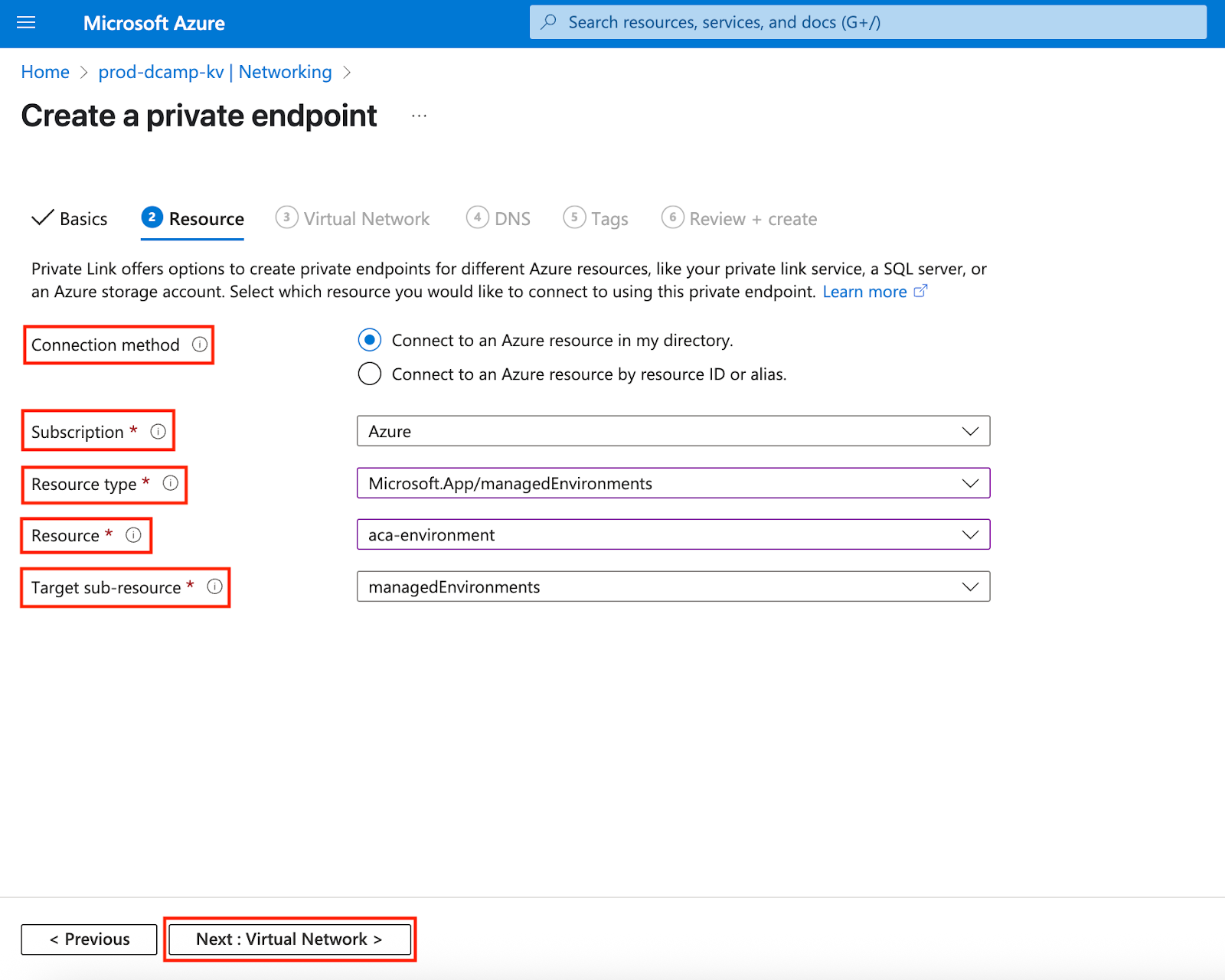Screen dimensions: 1225x980
Task: Click the step 4 circle icon
Action: [x=477, y=217]
